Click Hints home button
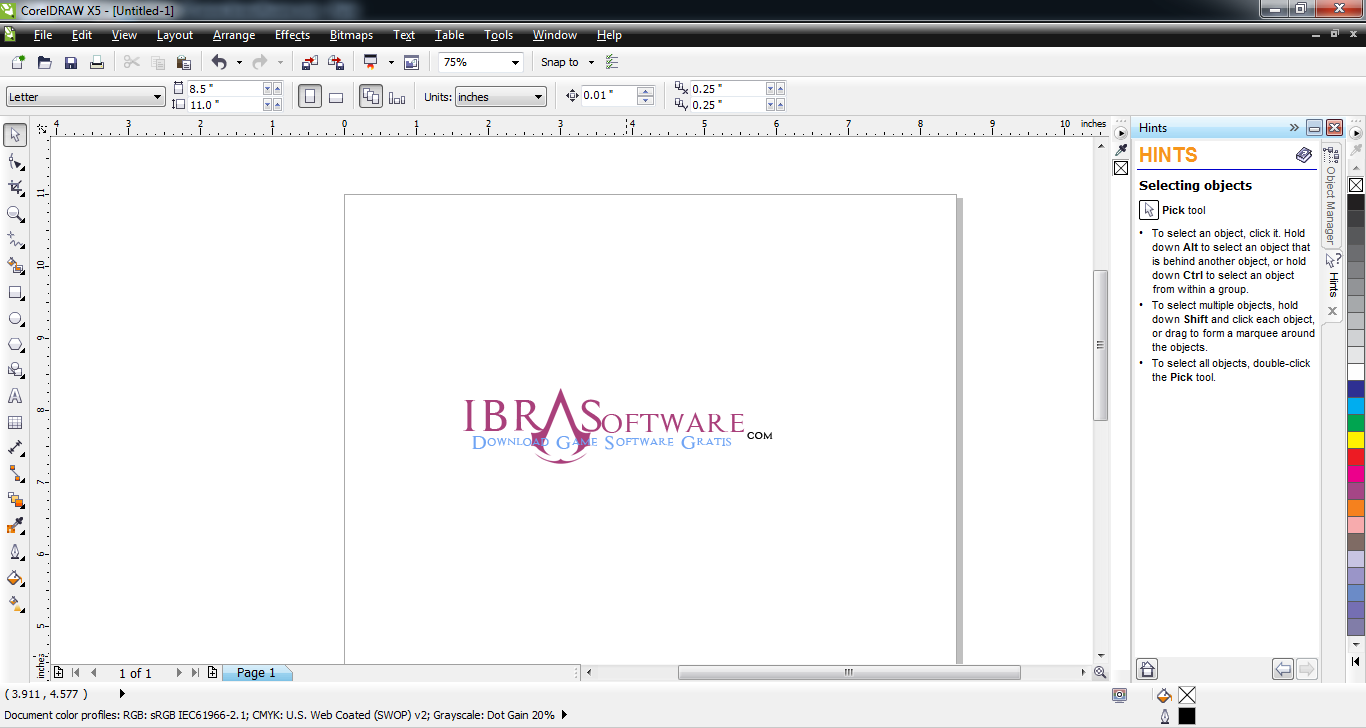 (1148, 669)
